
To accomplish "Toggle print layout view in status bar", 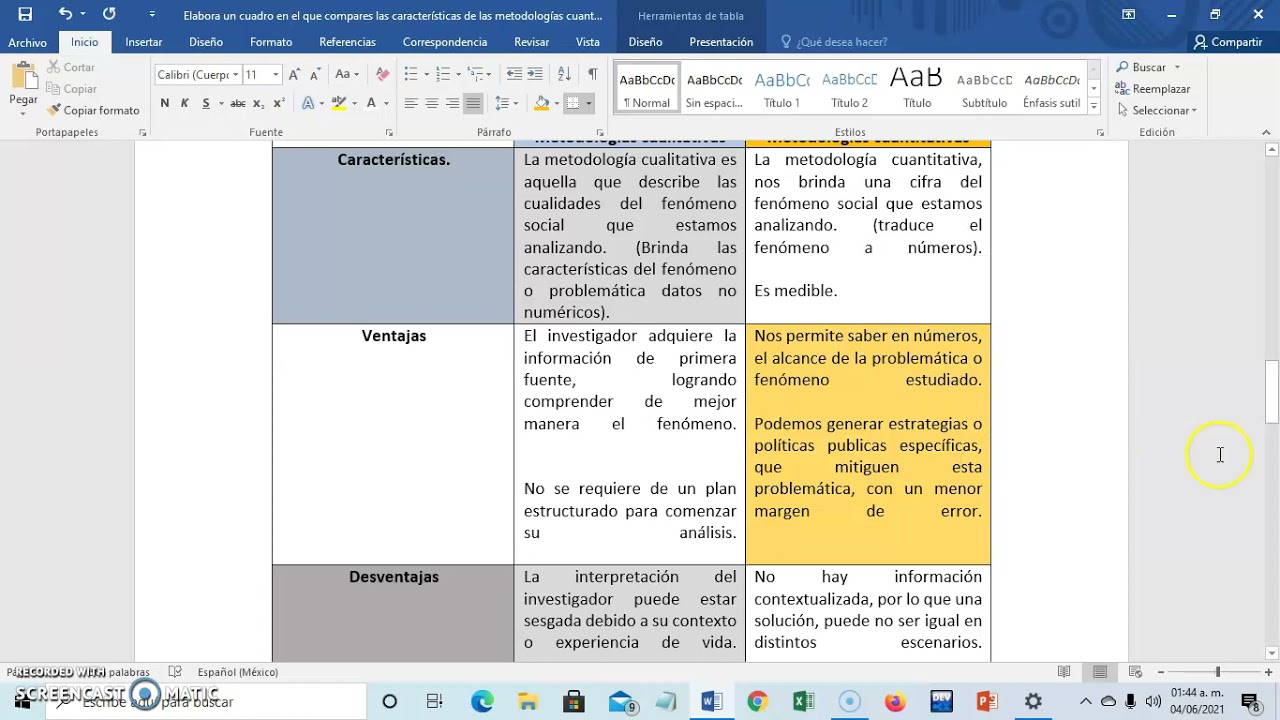I will tap(1100, 672).
